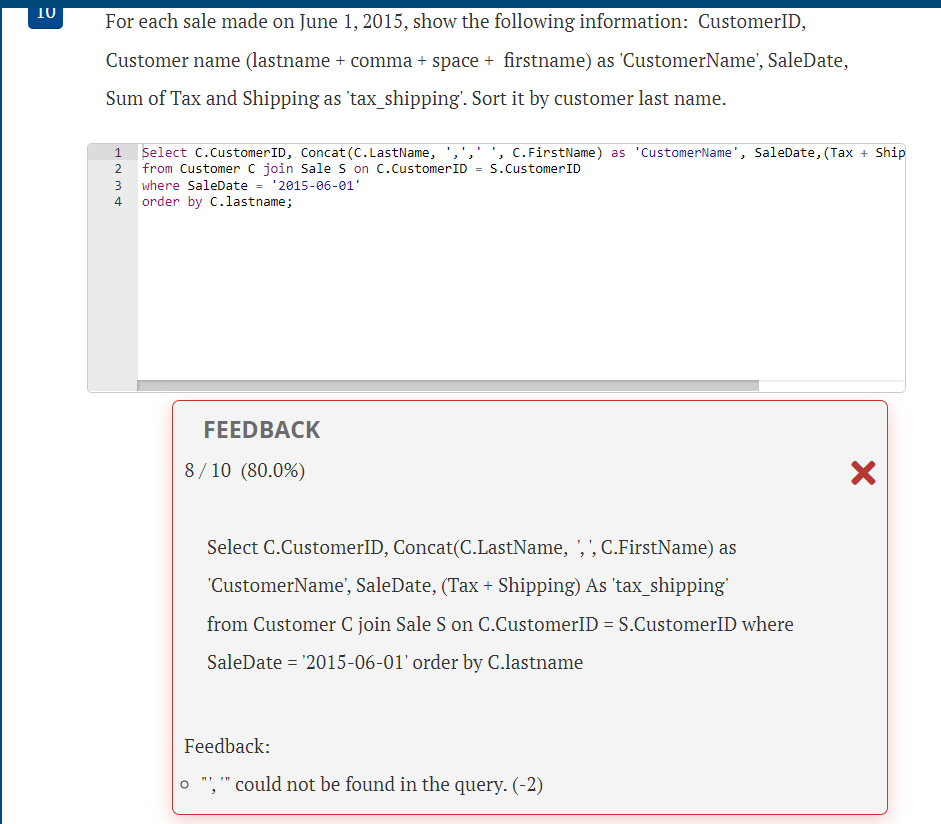Click line number 1 in code gutter
Image resolution: width=941 pixels, height=824 pixels.
[118, 152]
